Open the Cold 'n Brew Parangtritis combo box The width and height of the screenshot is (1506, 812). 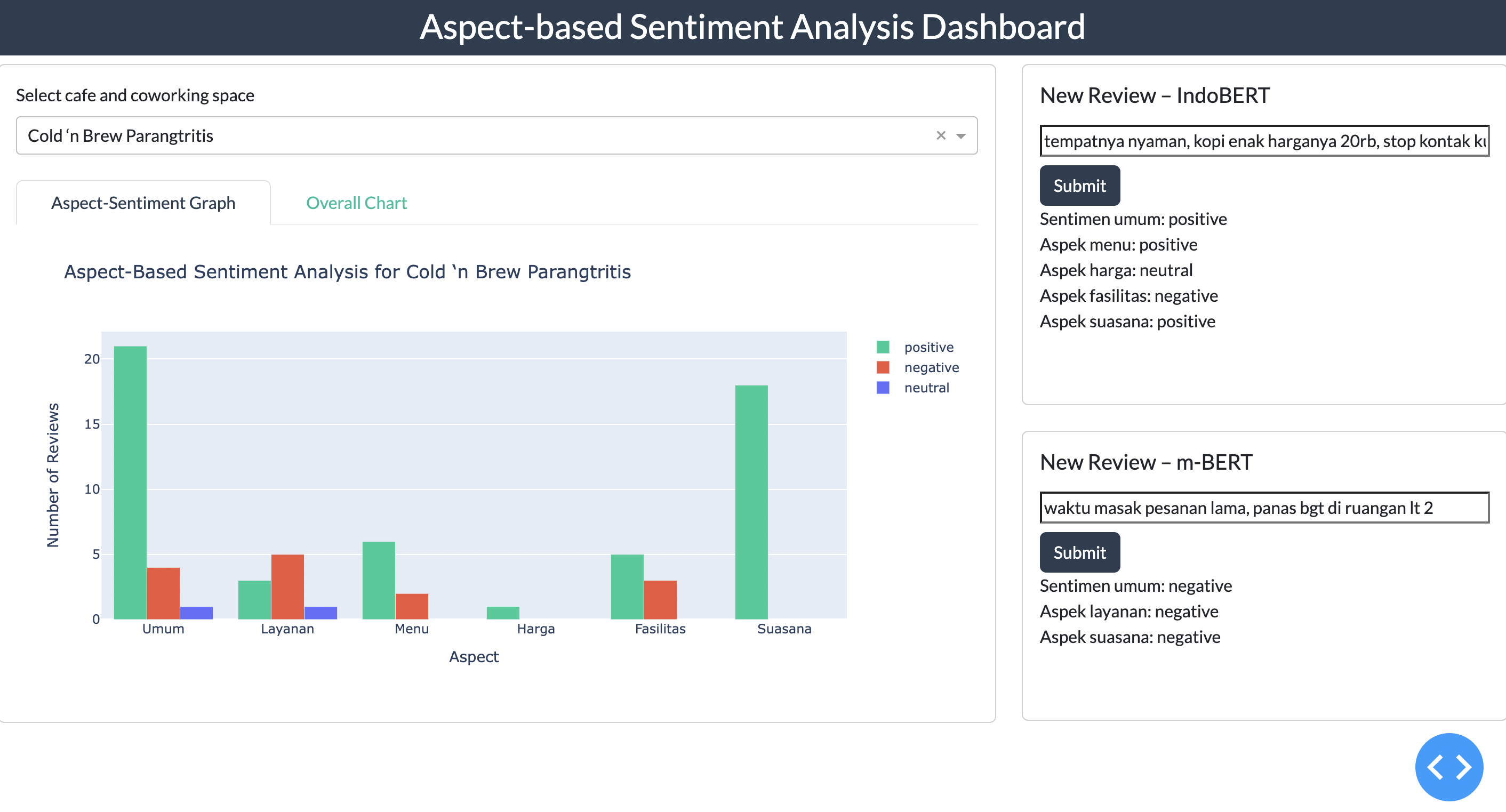point(468,135)
